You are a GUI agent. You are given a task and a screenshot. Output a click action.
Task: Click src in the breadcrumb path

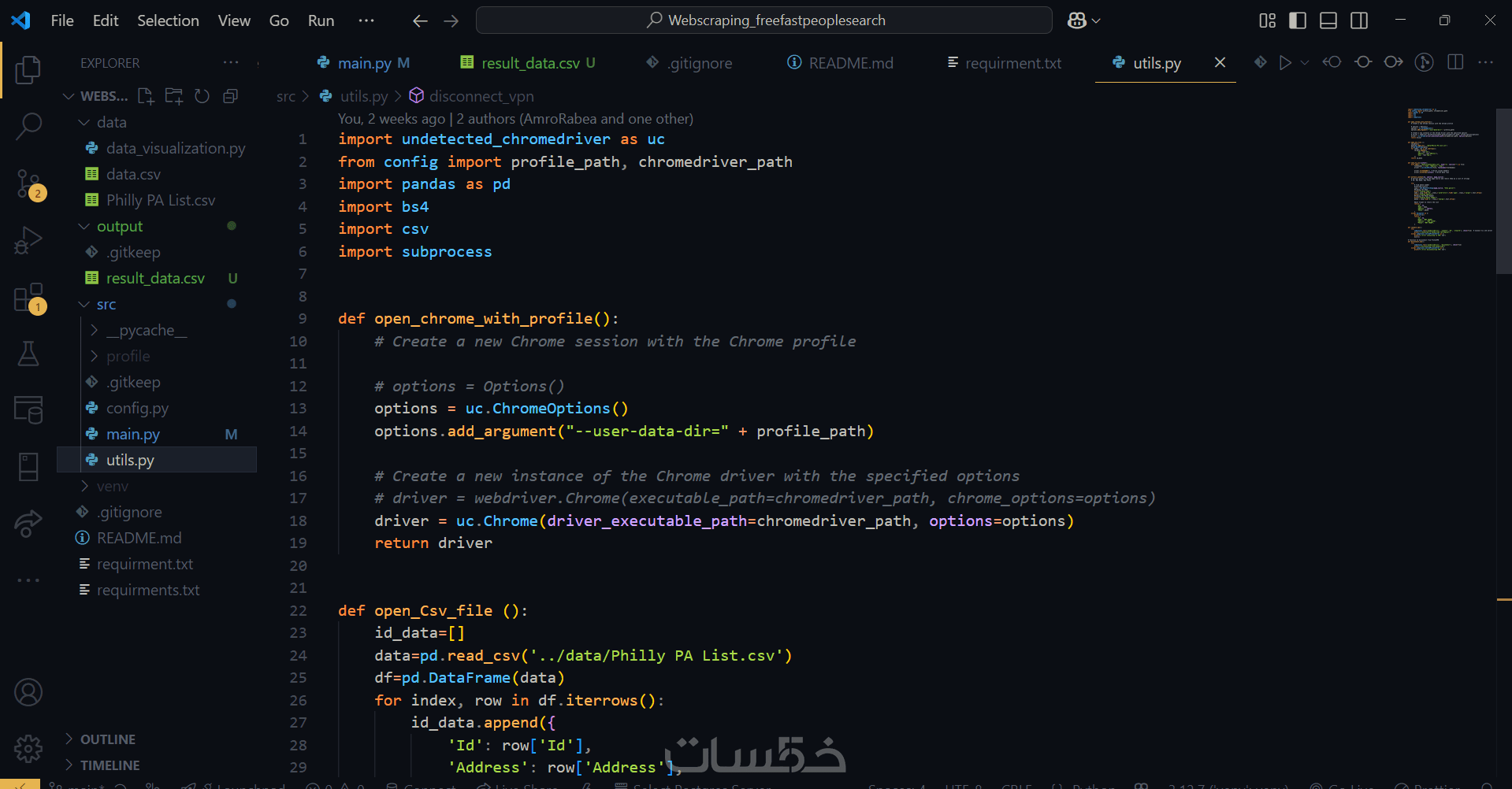pos(285,96)
